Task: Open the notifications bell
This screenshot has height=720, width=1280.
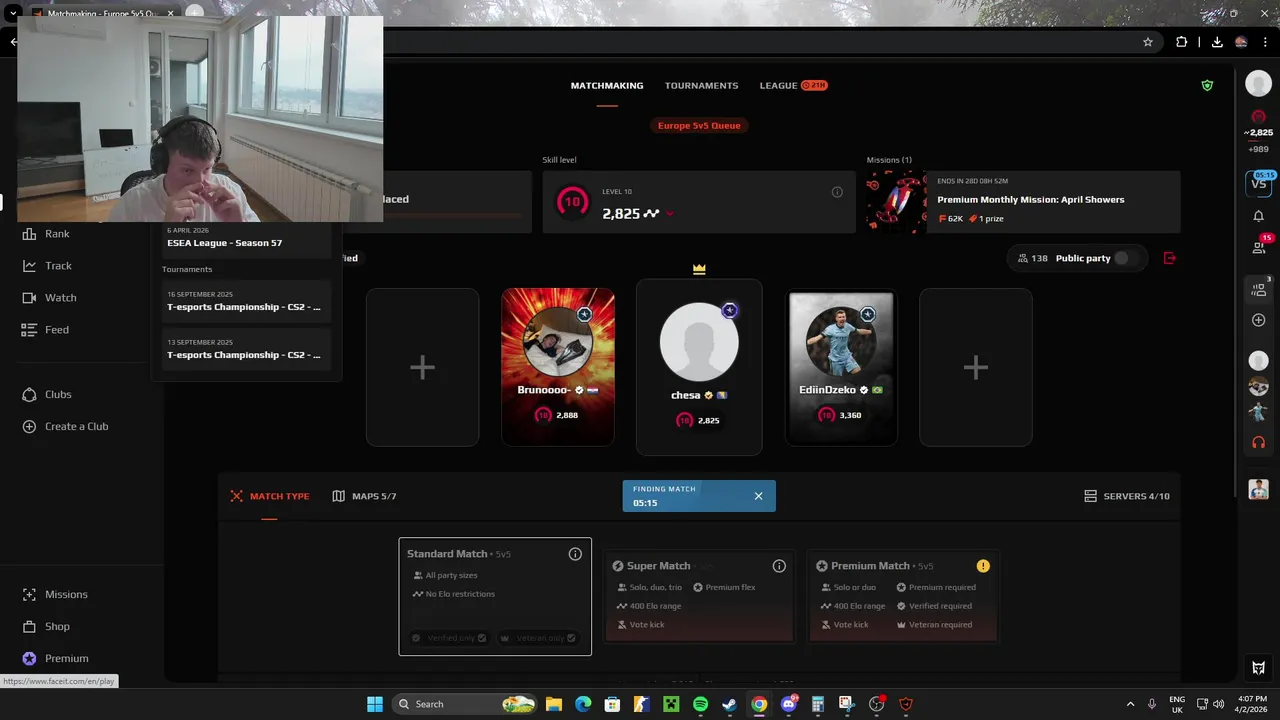Action: [1258, 216]
